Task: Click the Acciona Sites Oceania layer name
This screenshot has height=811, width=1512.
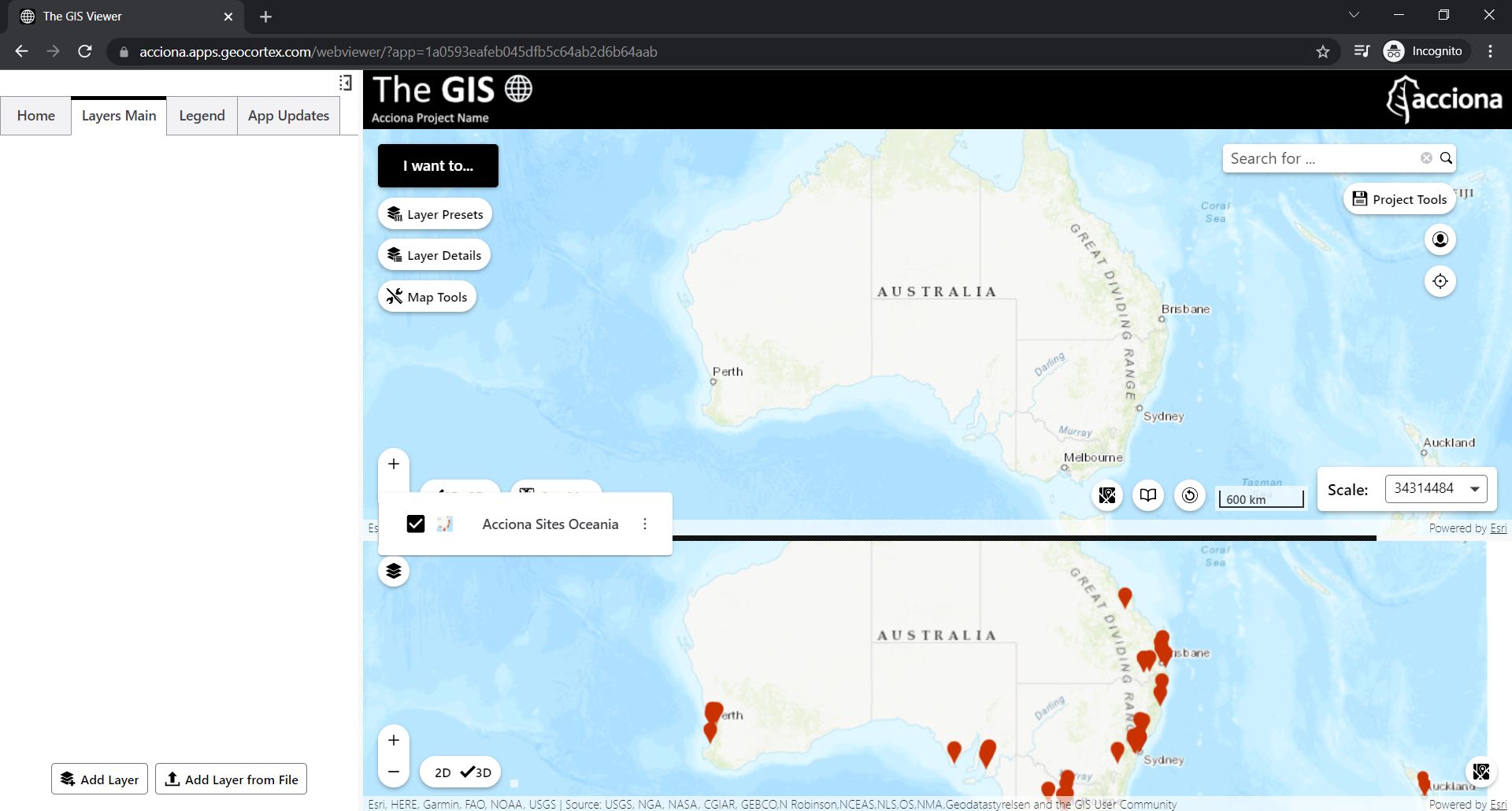Action: [x=550, y=524]
